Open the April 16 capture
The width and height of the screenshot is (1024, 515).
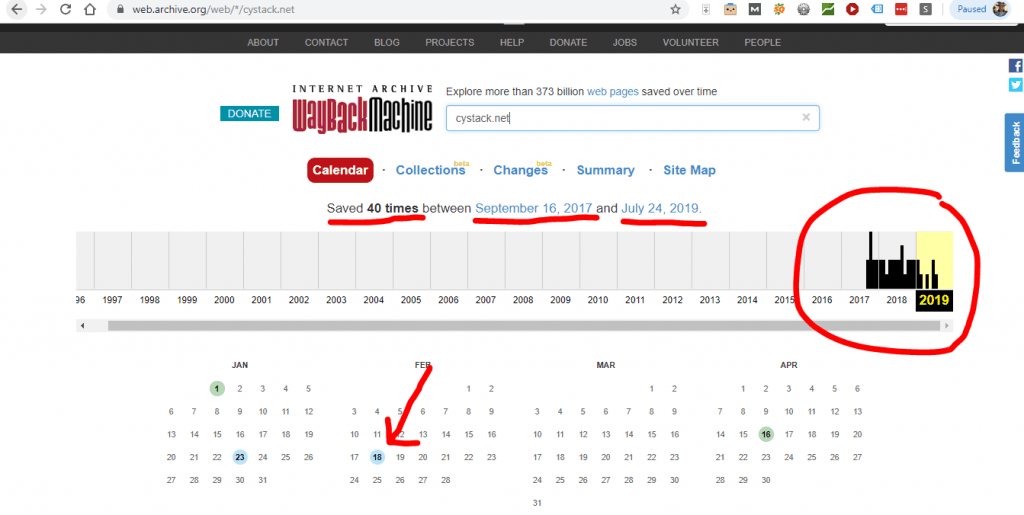point(766,435)
